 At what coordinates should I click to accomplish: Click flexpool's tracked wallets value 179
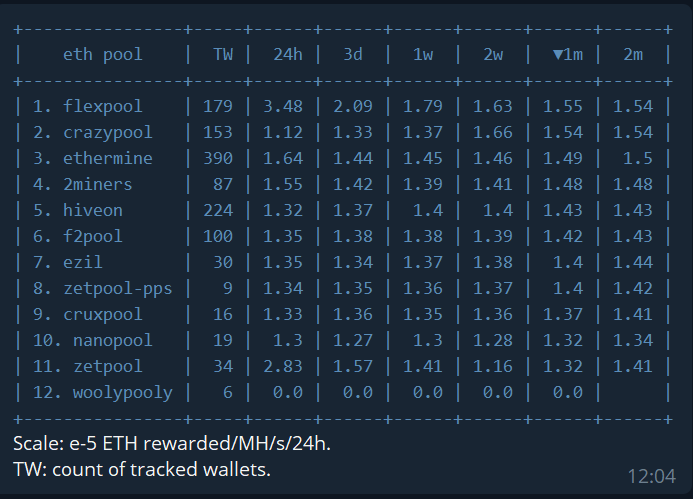[218, 107]
